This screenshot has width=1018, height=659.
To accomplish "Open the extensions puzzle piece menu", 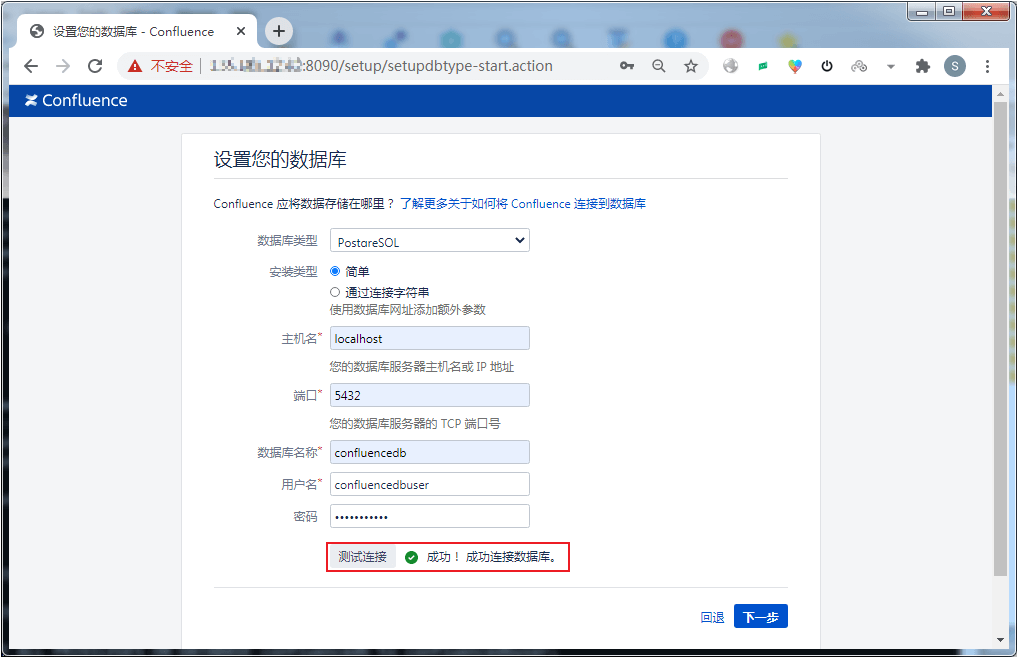I will pos(923,66).
